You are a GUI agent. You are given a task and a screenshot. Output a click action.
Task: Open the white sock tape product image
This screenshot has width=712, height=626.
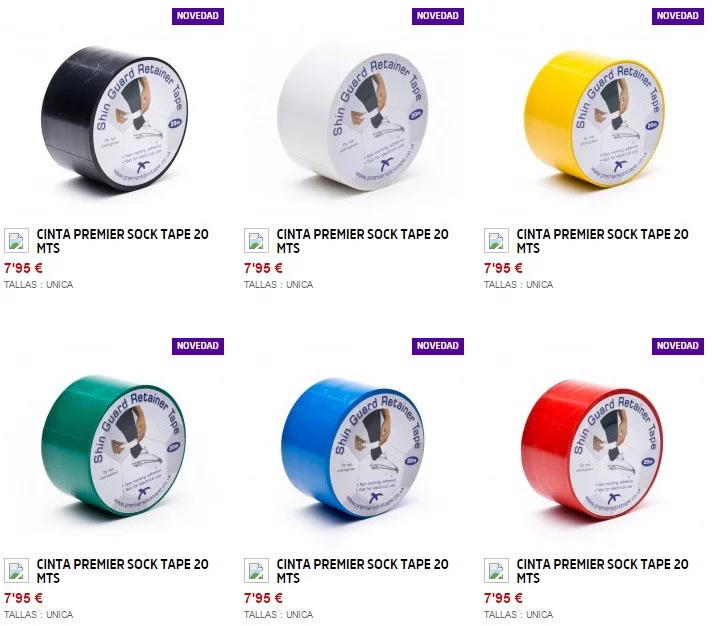click(x=353, y=118)
